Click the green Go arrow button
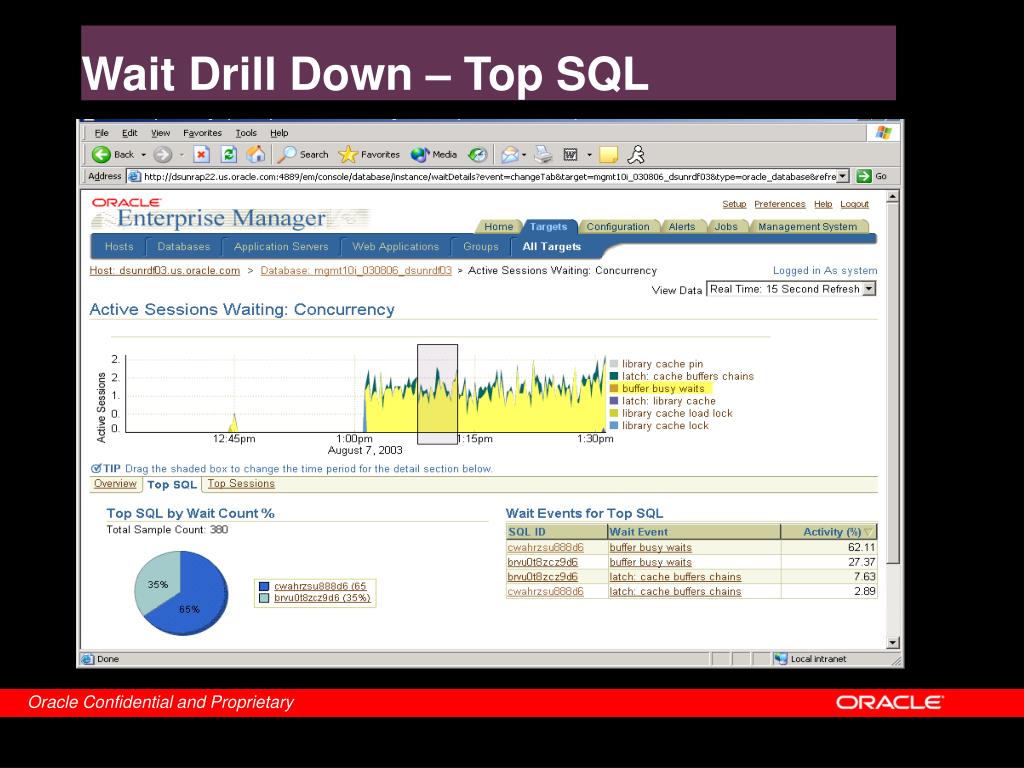This screenshot has height=768, width=1024. tap(864, 176)
